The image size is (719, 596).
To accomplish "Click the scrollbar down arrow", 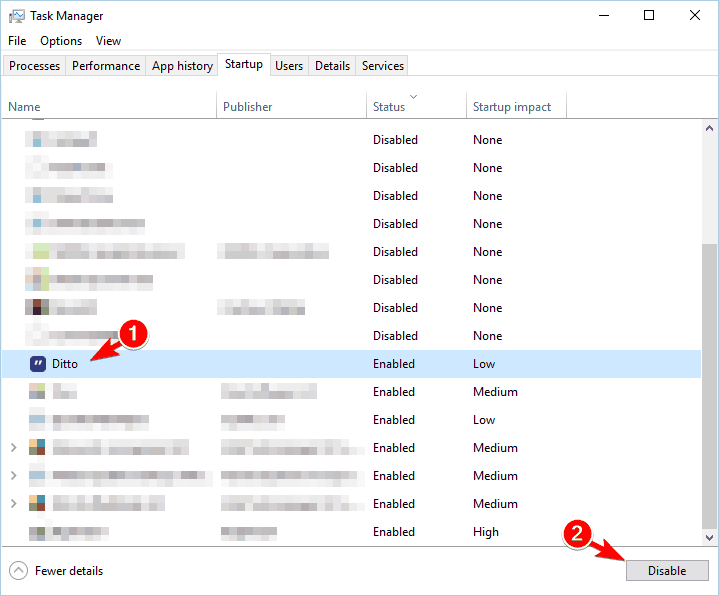I will tap(709, 538).
